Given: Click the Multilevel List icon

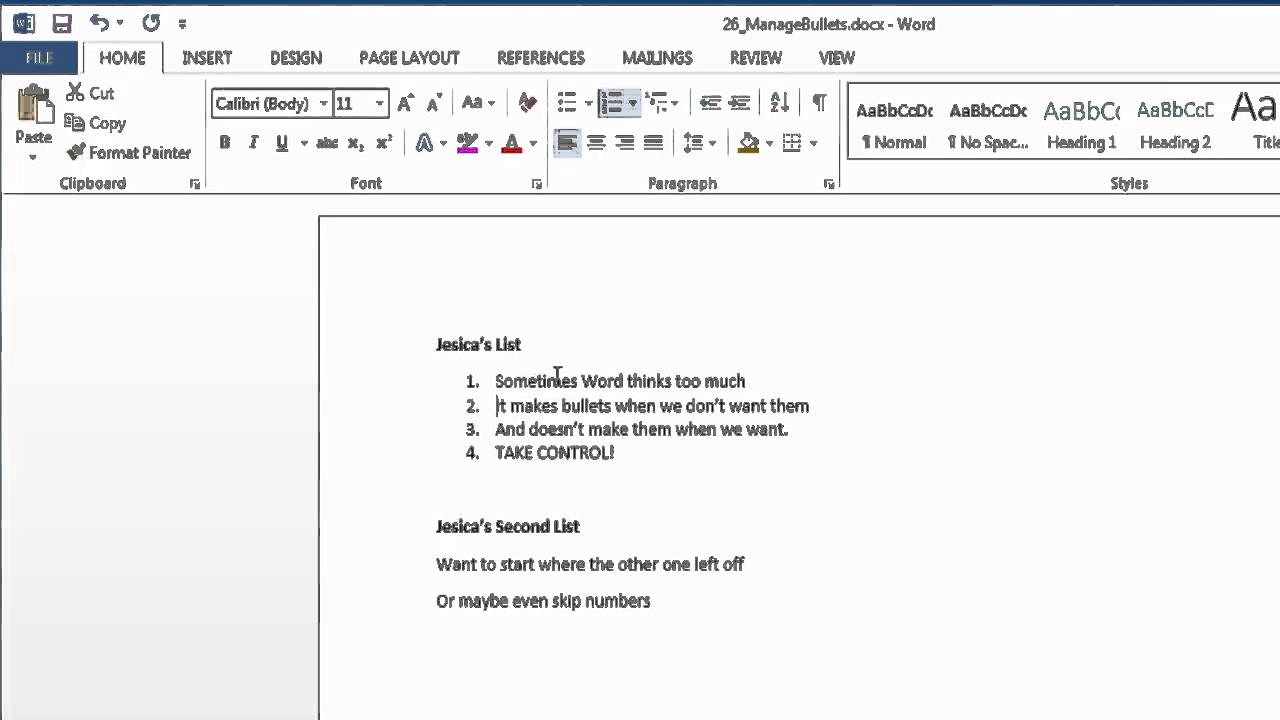Looking at the screenshot, I should tap(656, 103).
